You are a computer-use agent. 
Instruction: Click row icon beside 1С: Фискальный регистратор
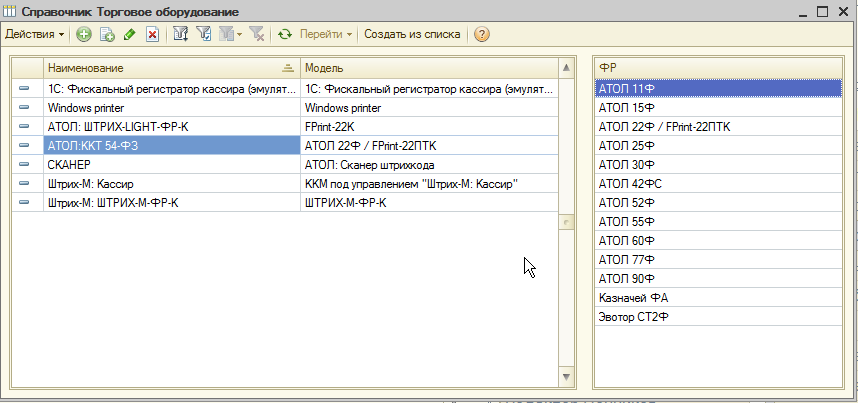25,89
